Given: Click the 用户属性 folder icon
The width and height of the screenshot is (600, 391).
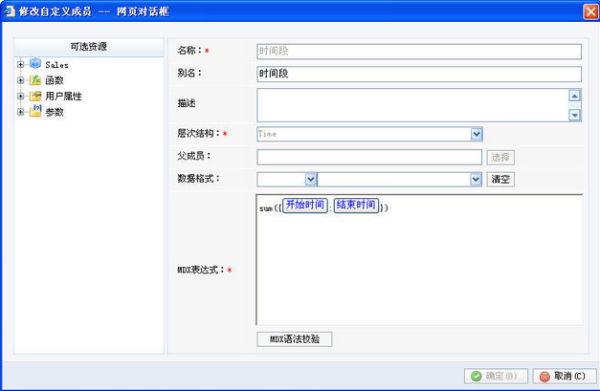Looking at the screenshot, I should point(35,96).
